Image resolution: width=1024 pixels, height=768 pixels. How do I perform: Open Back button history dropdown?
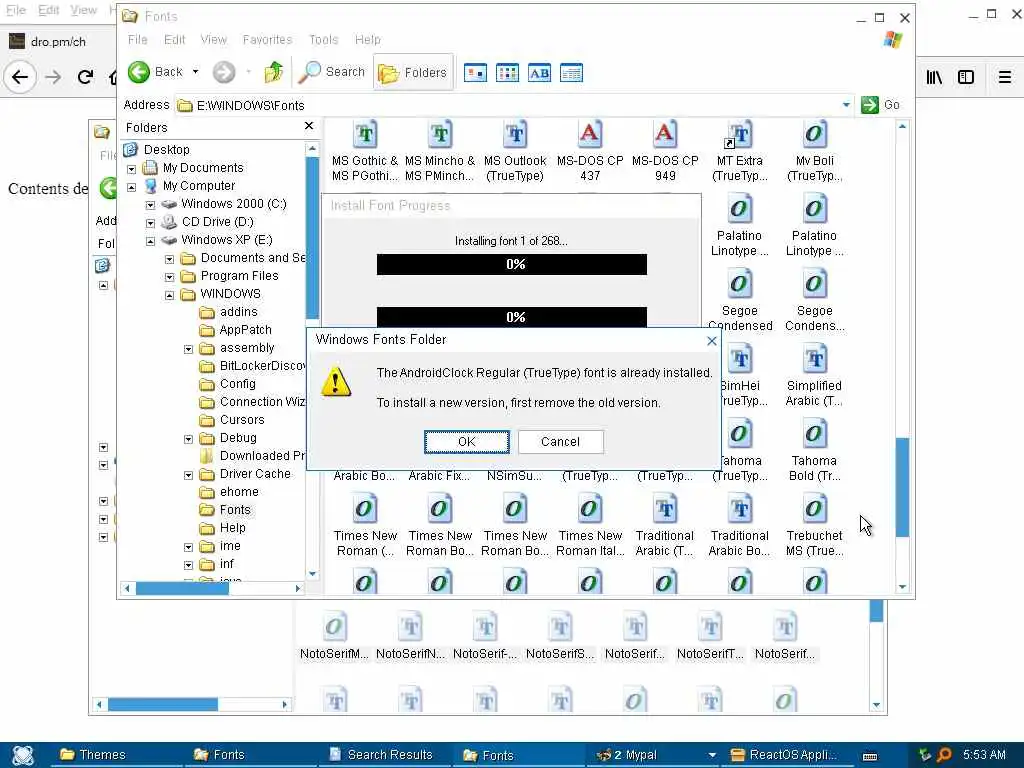[195, 72]
